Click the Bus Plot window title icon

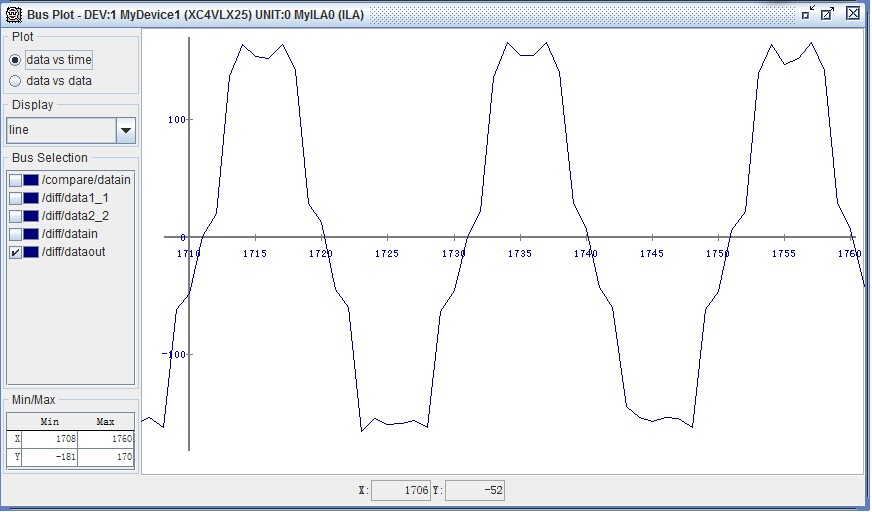[x=13, y=14]
